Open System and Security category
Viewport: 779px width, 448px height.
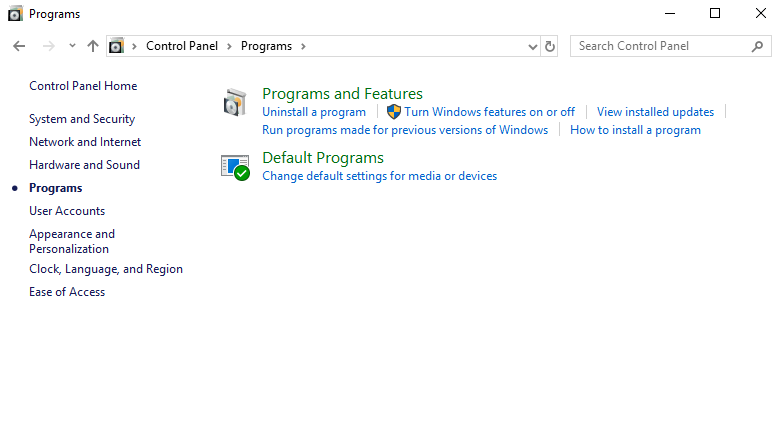click(82, 119)
